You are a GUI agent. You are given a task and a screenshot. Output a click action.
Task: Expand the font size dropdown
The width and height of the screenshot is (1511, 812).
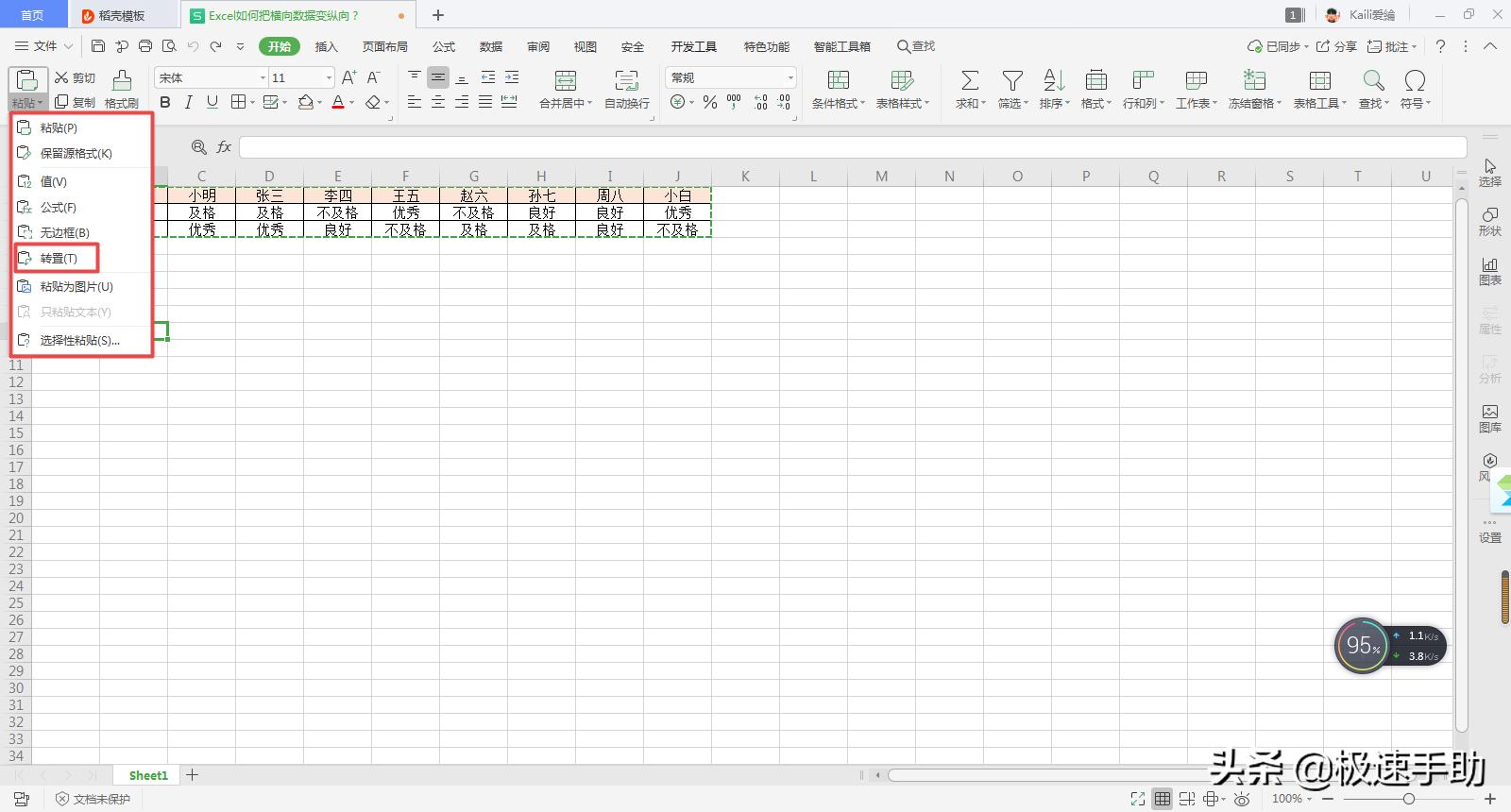[329, 77]
